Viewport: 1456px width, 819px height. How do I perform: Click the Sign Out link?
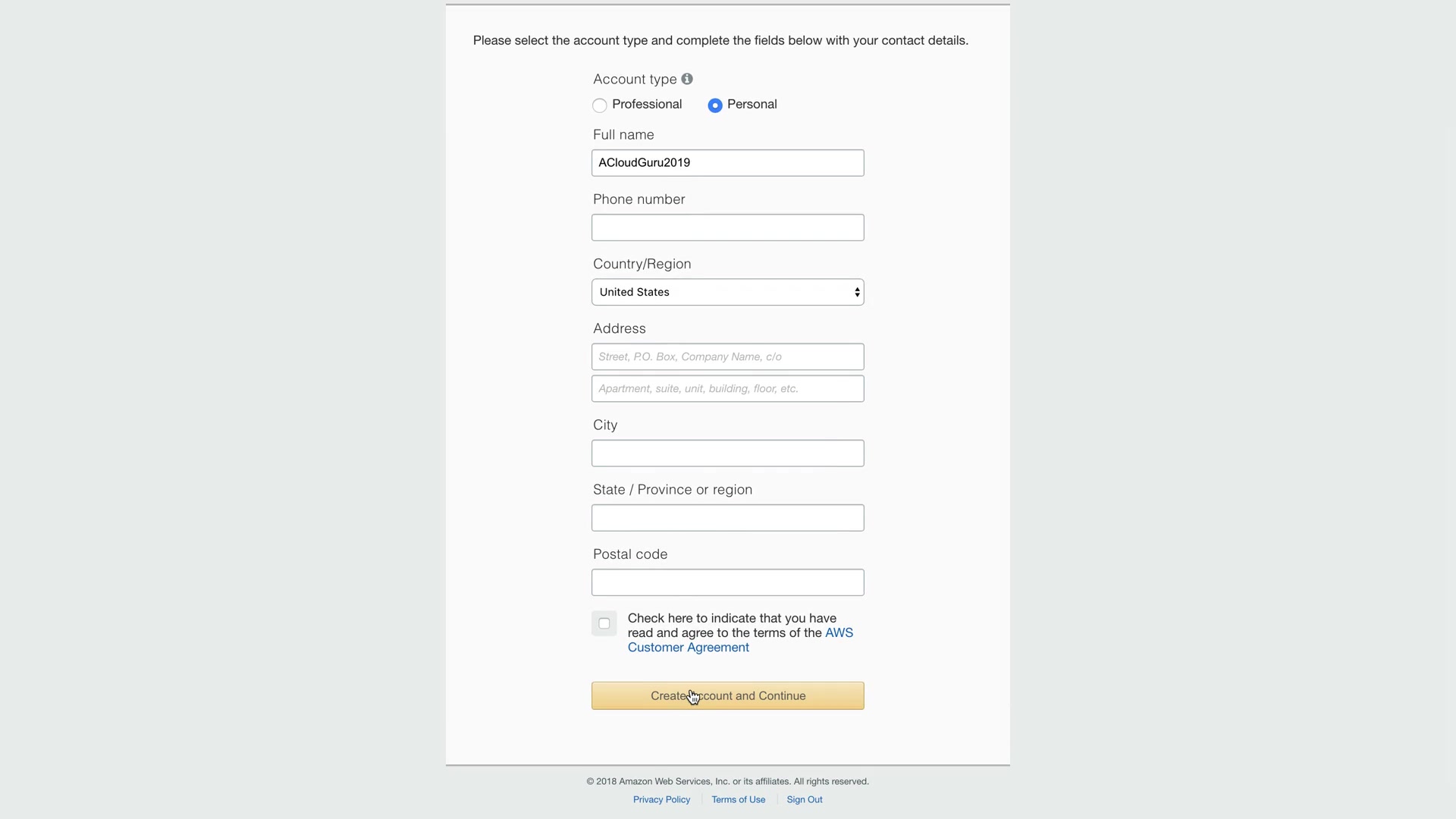(x=804, y=799)
